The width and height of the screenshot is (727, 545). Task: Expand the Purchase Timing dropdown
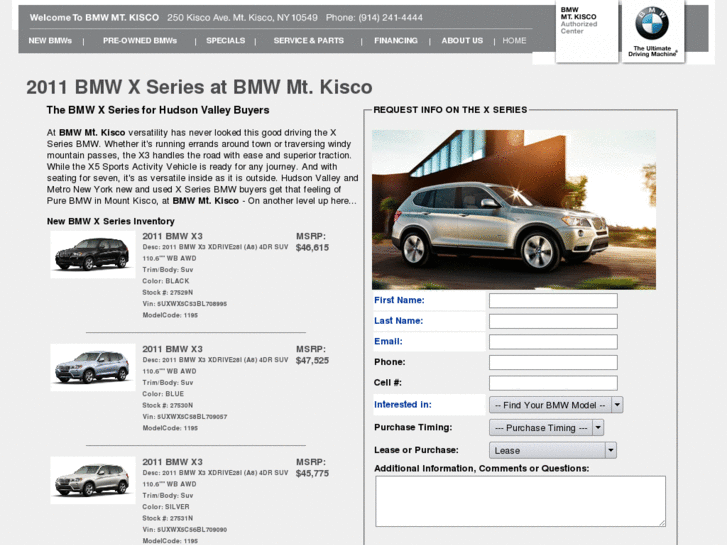pyautogui.click(x=546, y=428)
